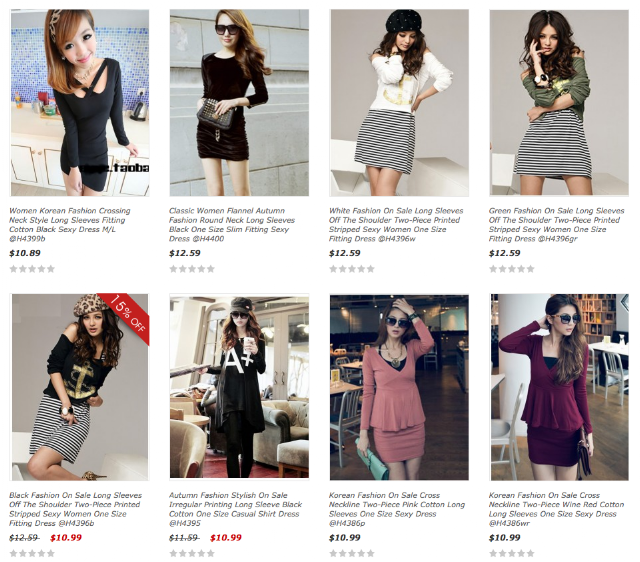
Task: Click the $10.99 sale price of @H4396b
Action: click(x=66, y=538)
